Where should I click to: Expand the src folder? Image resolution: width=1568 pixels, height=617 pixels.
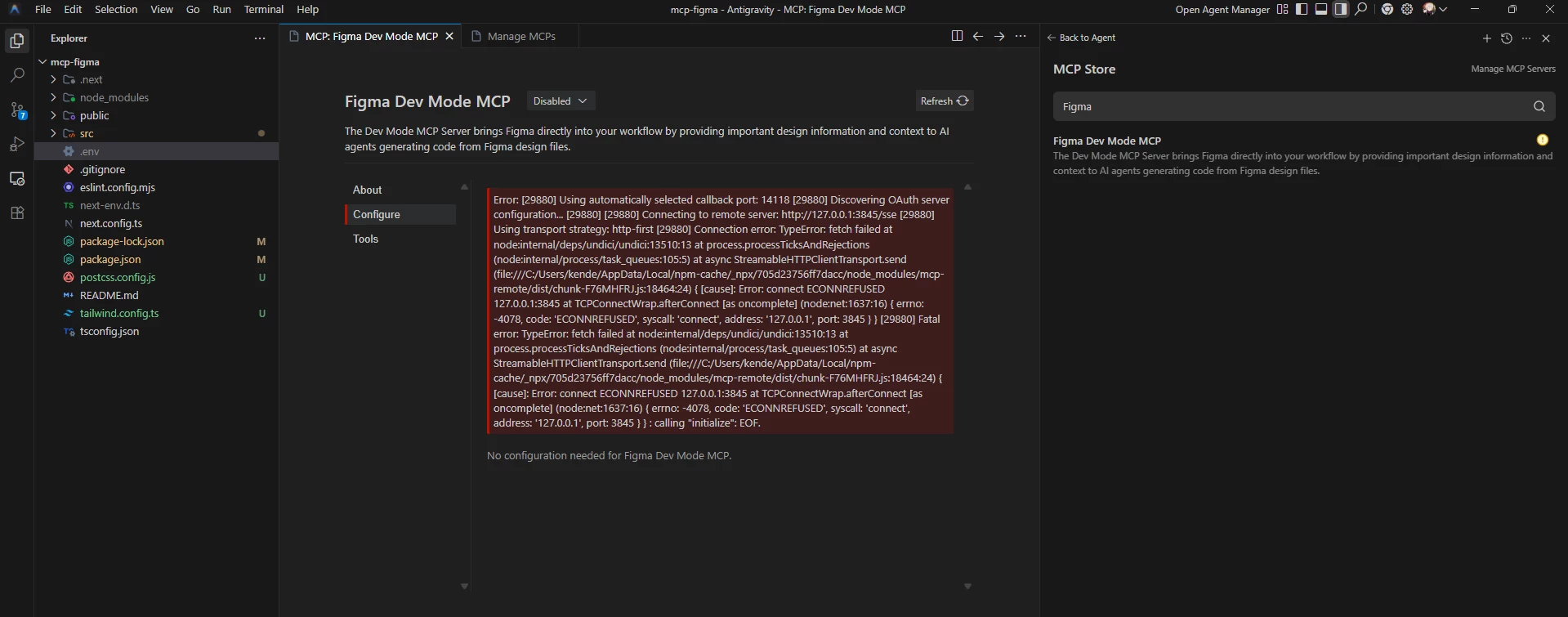point(53,133)
